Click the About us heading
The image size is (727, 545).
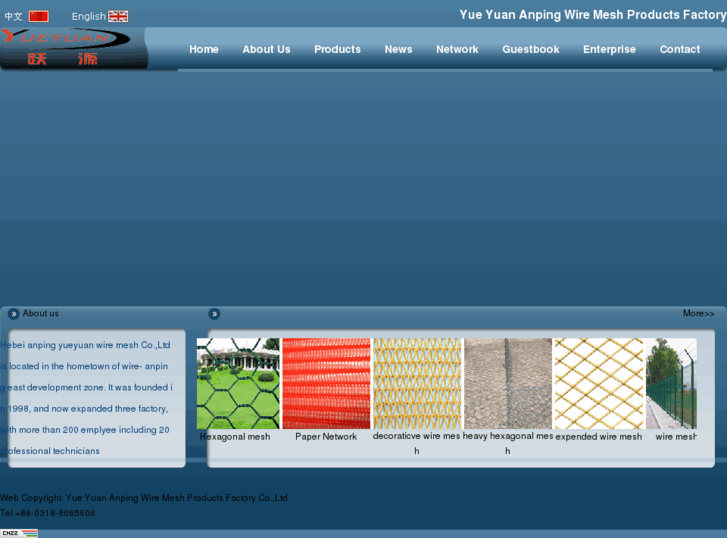pyautogui.click(x=41, y=314)
